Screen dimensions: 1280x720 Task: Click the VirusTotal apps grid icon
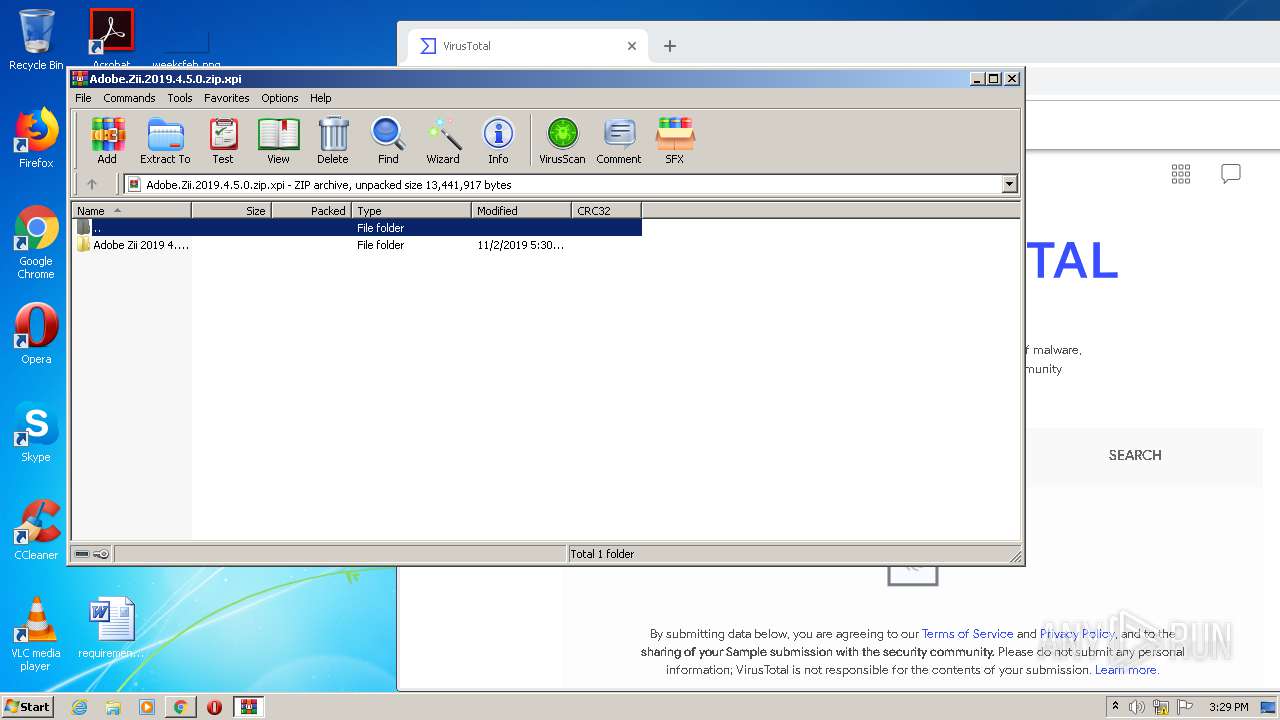click(1181, 174)
